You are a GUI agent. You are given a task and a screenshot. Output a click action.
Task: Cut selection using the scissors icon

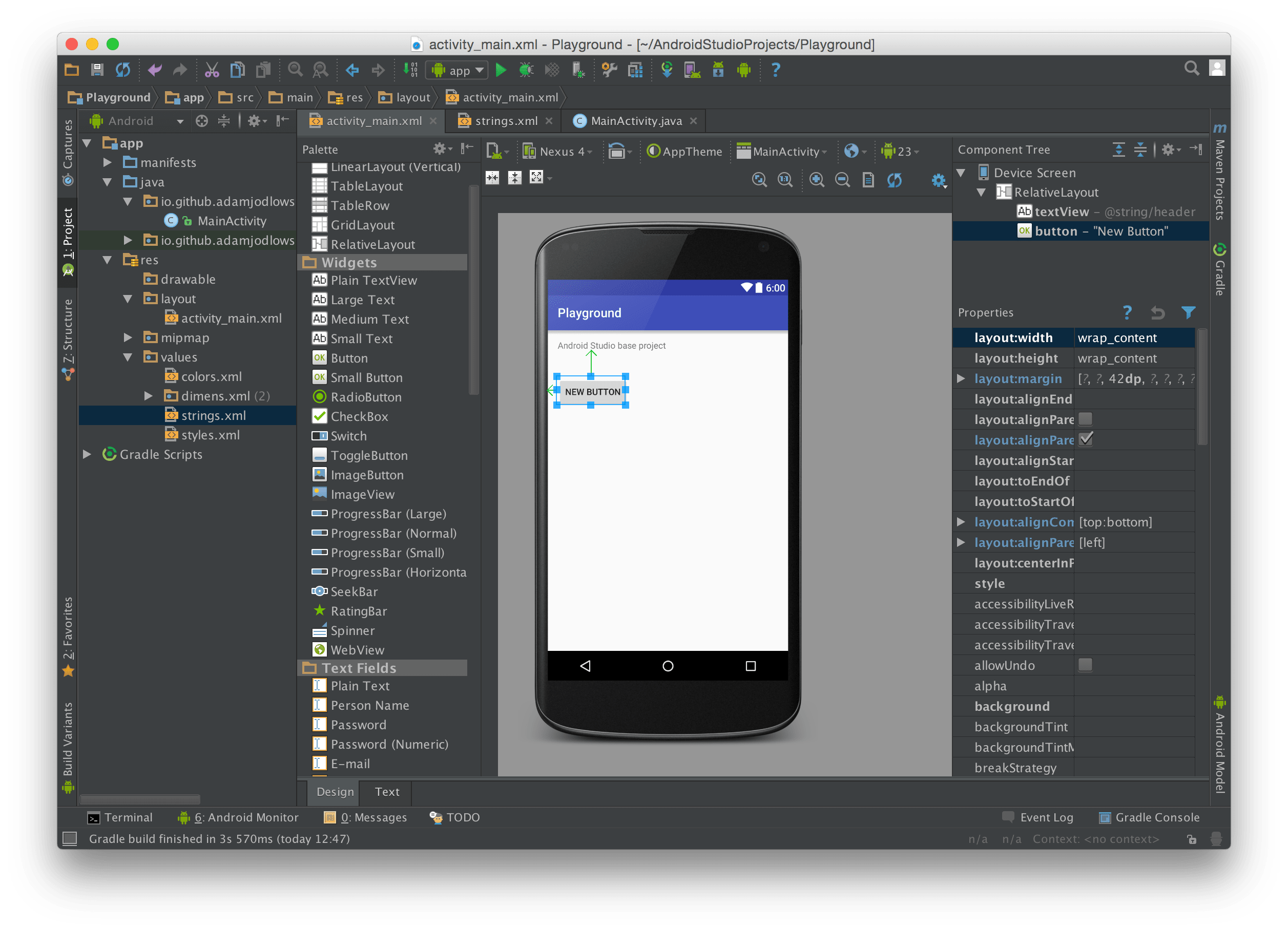212,70
